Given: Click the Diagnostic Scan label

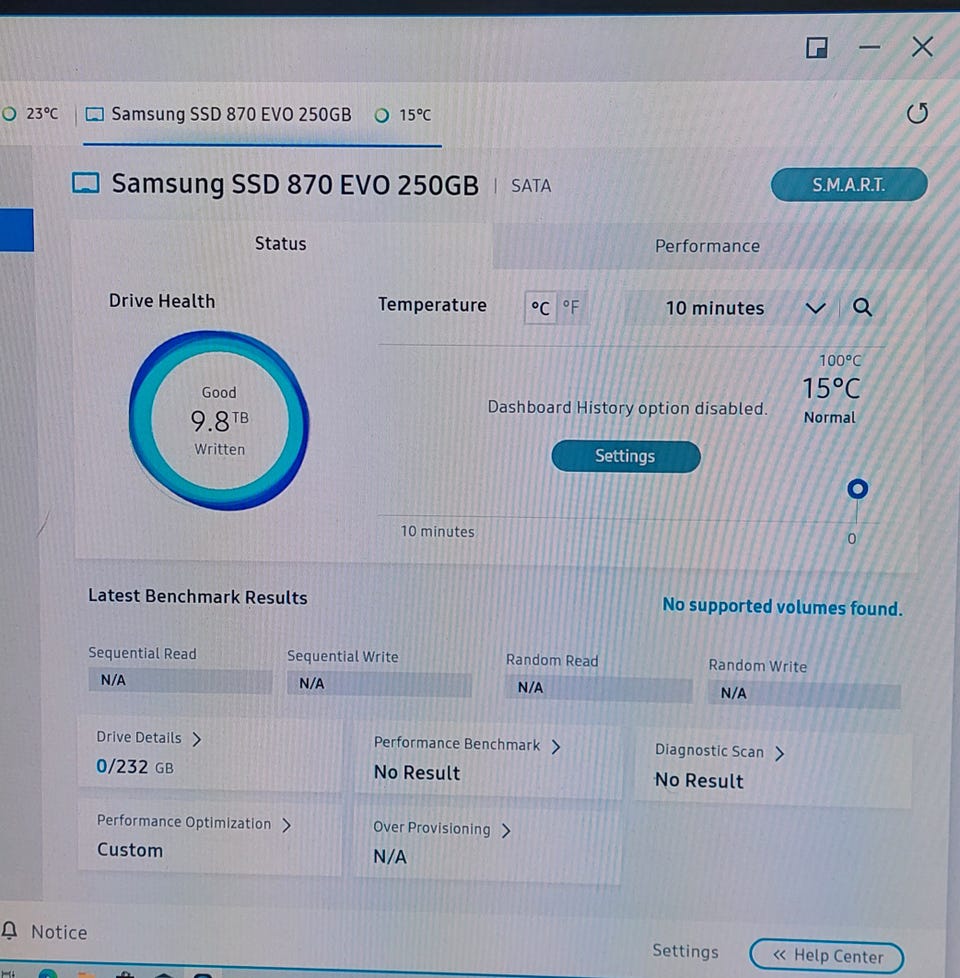Looking at the screenshot, I should click(709, 751).
